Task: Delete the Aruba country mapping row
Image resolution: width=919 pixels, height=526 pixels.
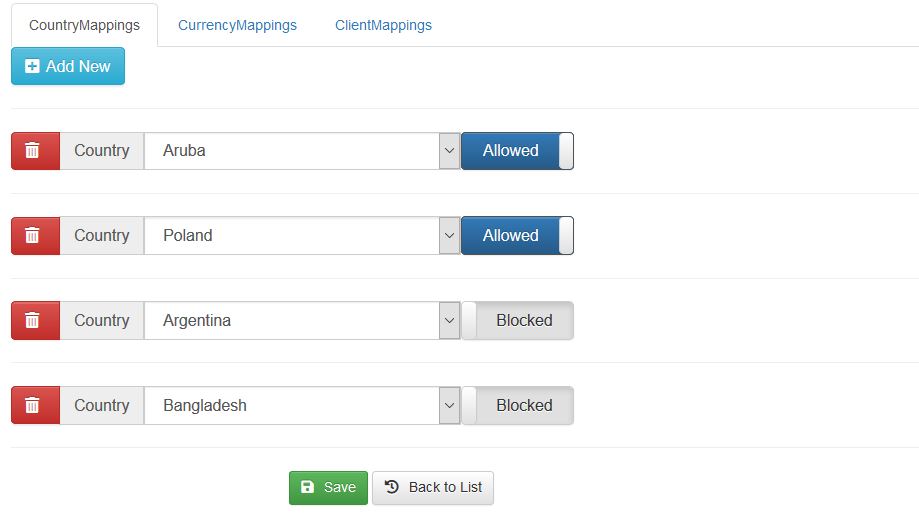Action: [x=33, y=151]
